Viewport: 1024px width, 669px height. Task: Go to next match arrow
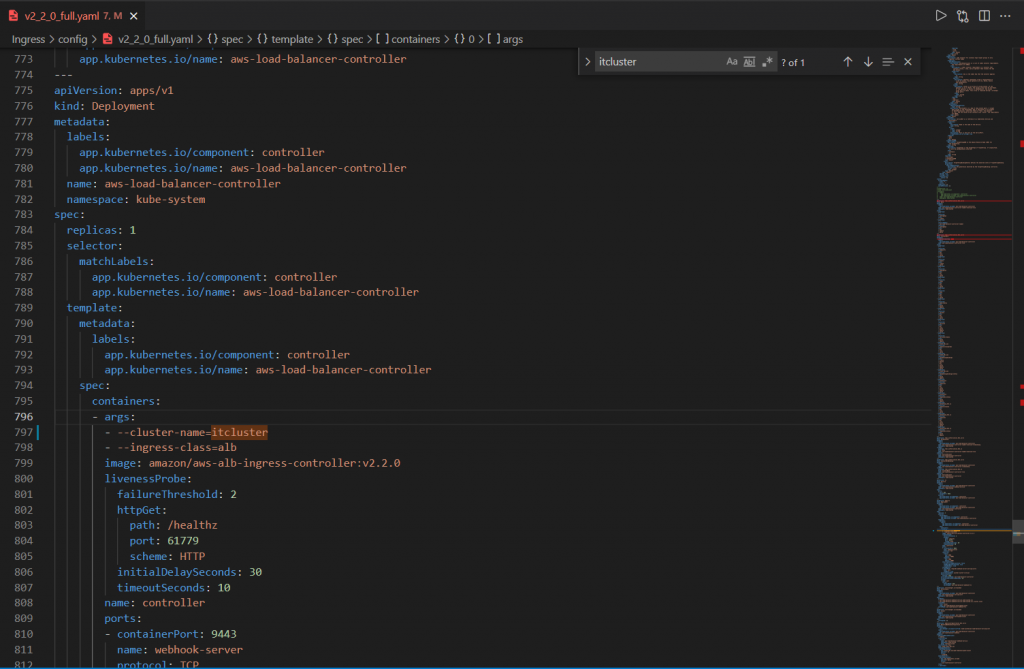pos(868,61)
